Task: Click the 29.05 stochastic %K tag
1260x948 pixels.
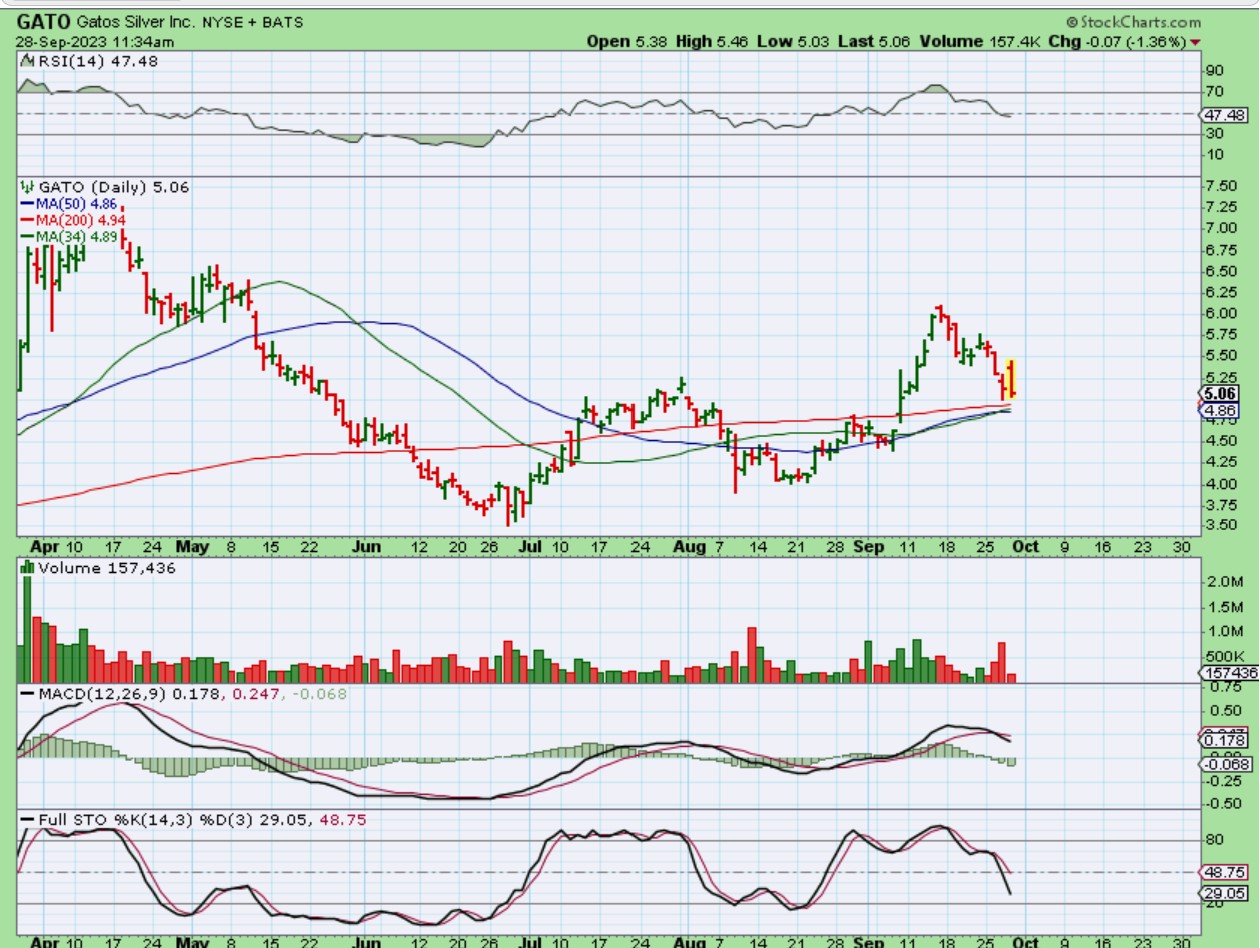Action: pyautogui.click(x=1224, y=892)
